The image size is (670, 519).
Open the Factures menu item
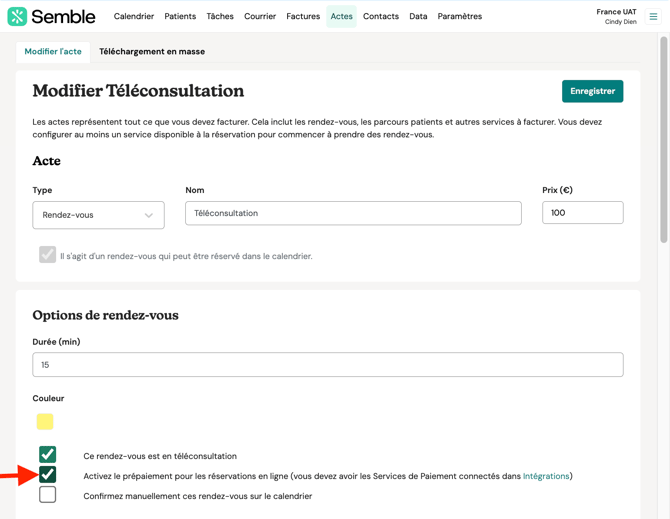303,16
